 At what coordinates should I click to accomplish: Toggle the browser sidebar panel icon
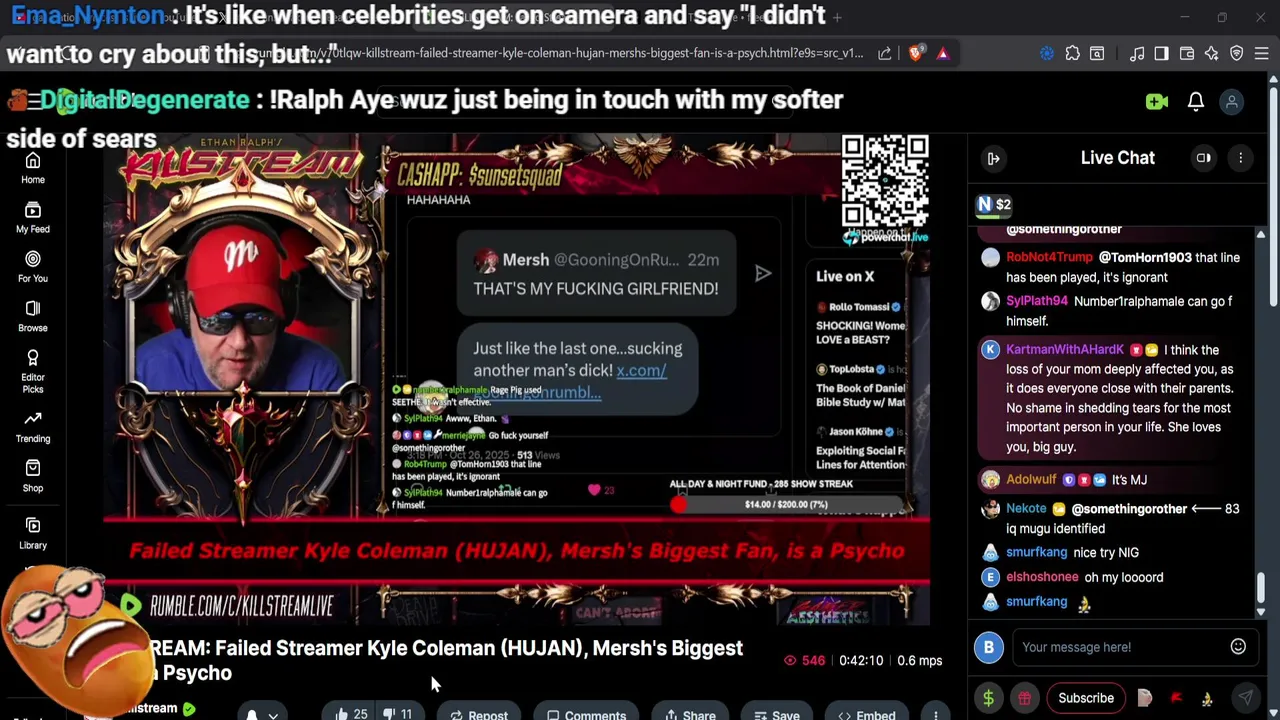click(x=1161, y=53)
